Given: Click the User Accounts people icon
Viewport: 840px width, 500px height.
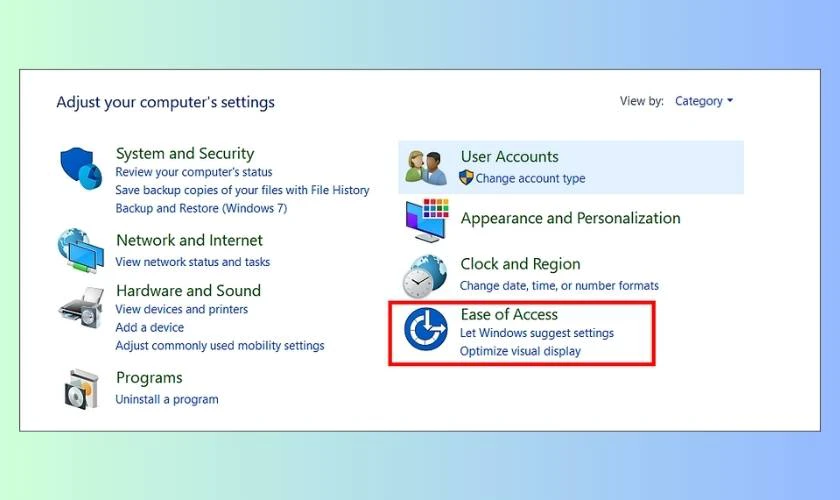Looking at the screenshot, I should tap(426, 167).
